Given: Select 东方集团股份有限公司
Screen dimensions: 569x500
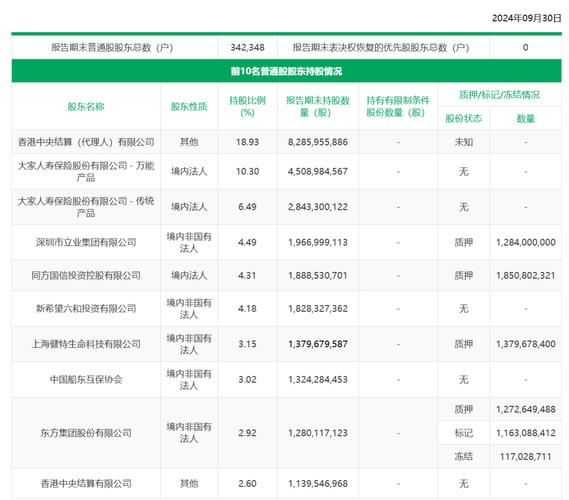Looking at the screenshot, I should pyautogui.click(x=86, y=433).
